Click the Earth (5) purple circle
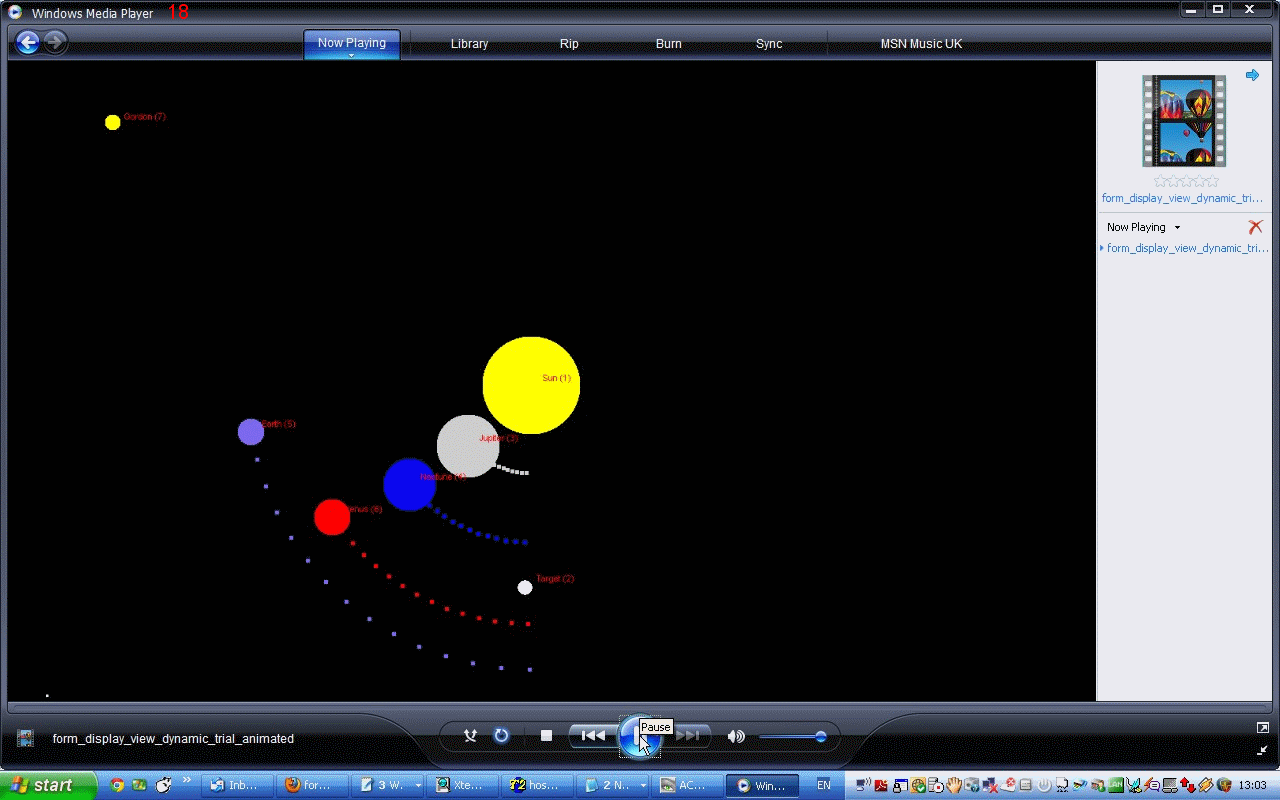The width and height of the screenshot is (1280, 800). [x=251, y=432]
